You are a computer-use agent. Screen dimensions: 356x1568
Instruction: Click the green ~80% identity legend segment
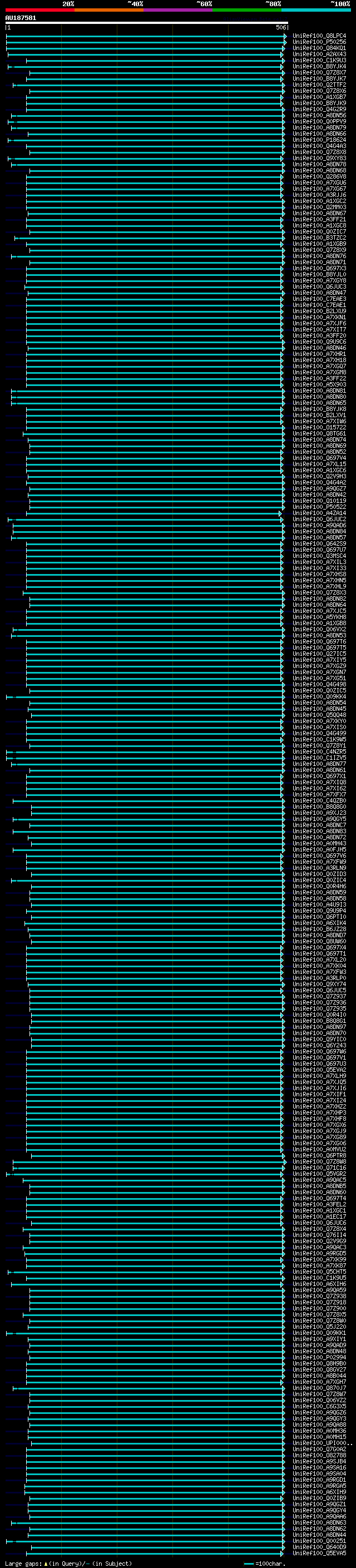(x=247, y=10)
